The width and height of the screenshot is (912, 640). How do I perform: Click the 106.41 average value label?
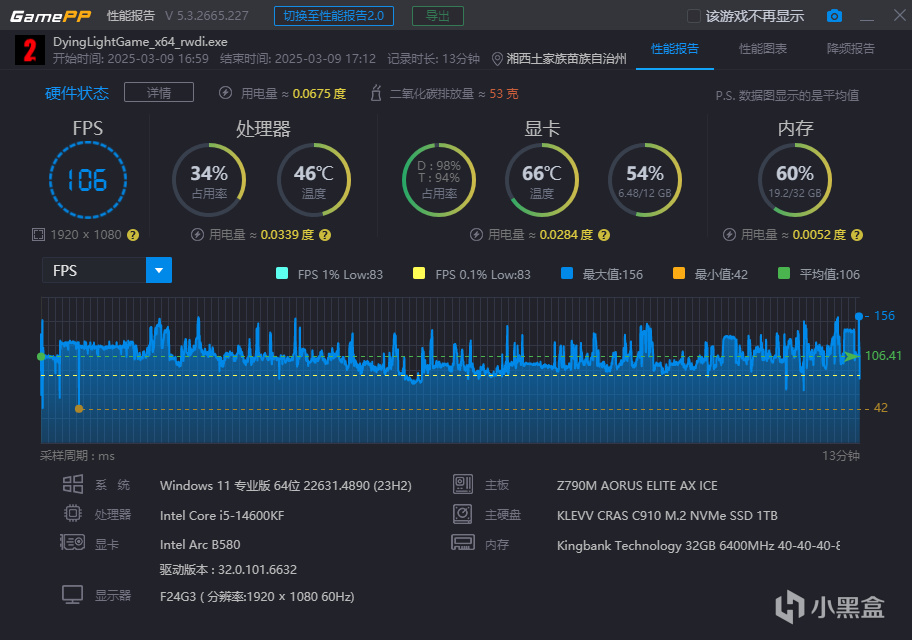click(x=883, y=355)
